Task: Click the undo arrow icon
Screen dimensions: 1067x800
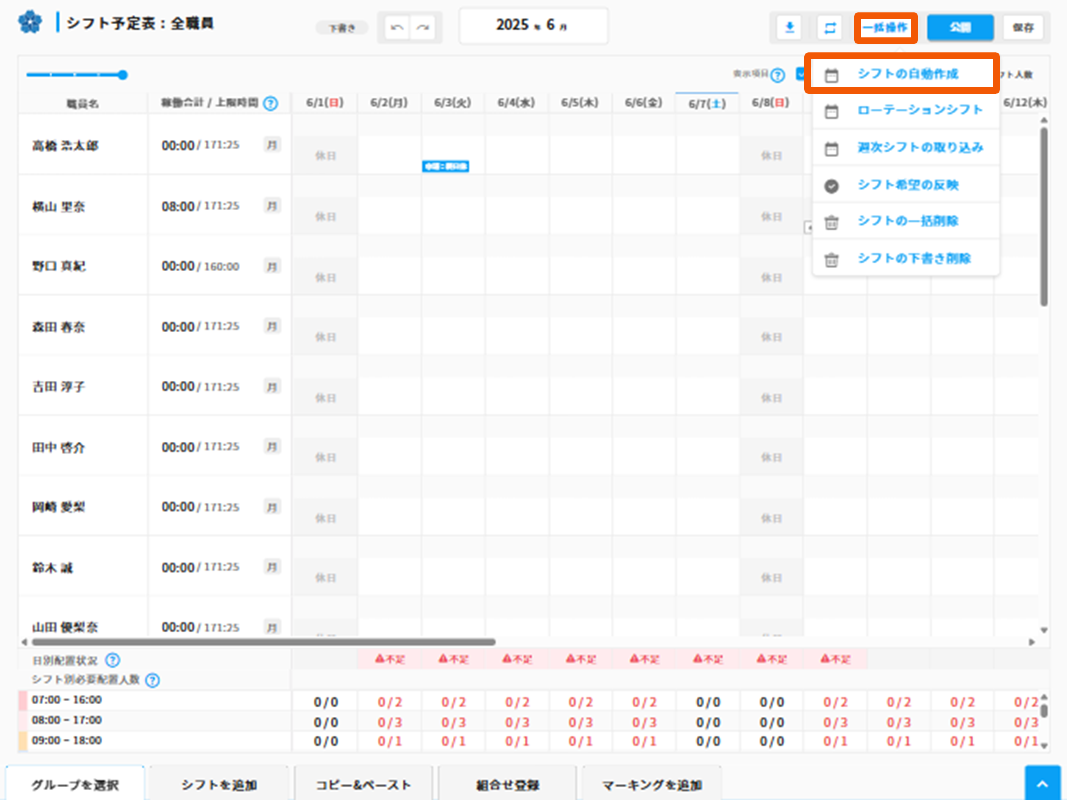Action: click(397, 28)
